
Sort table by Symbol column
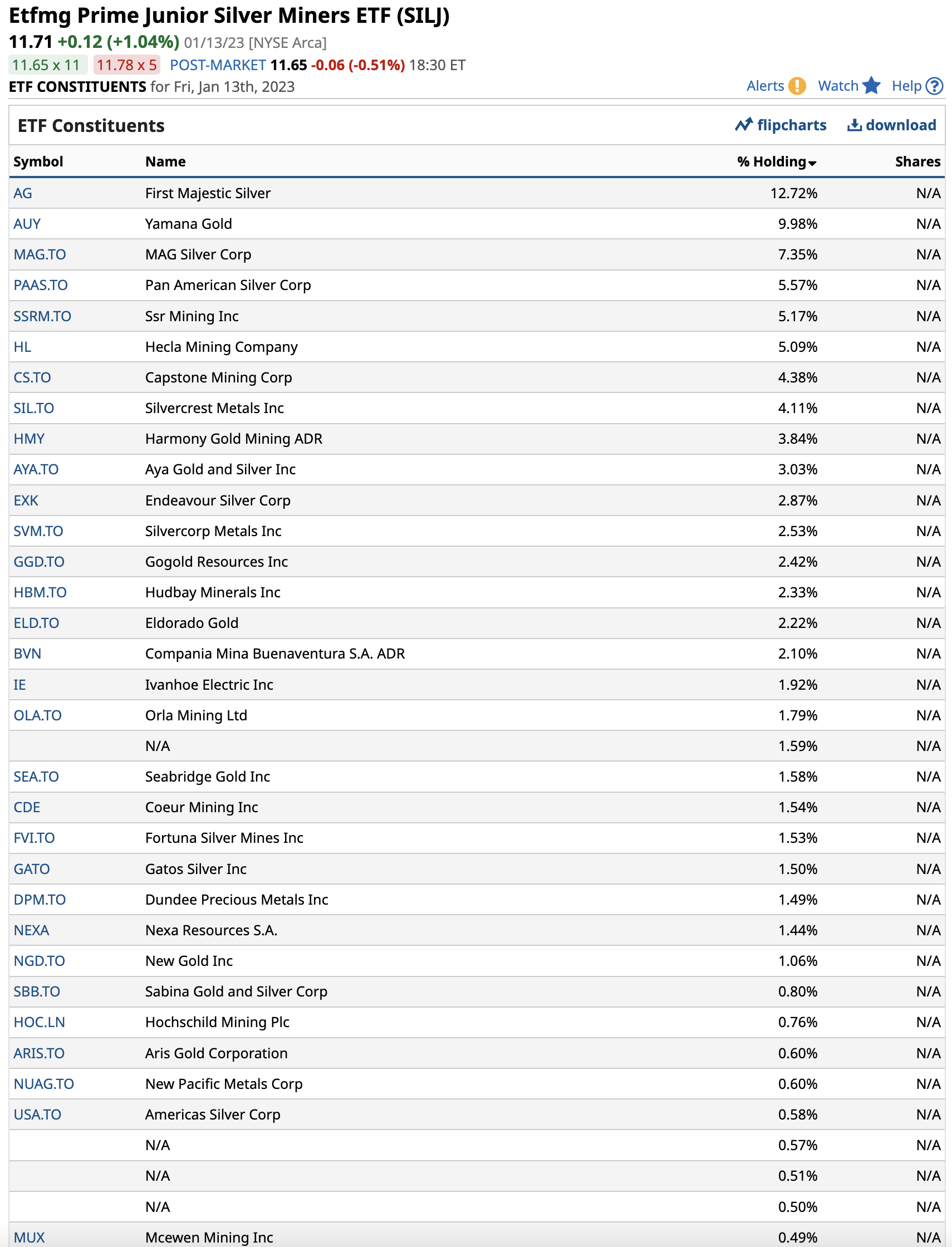pyautogui.click(x=38, y=162)
